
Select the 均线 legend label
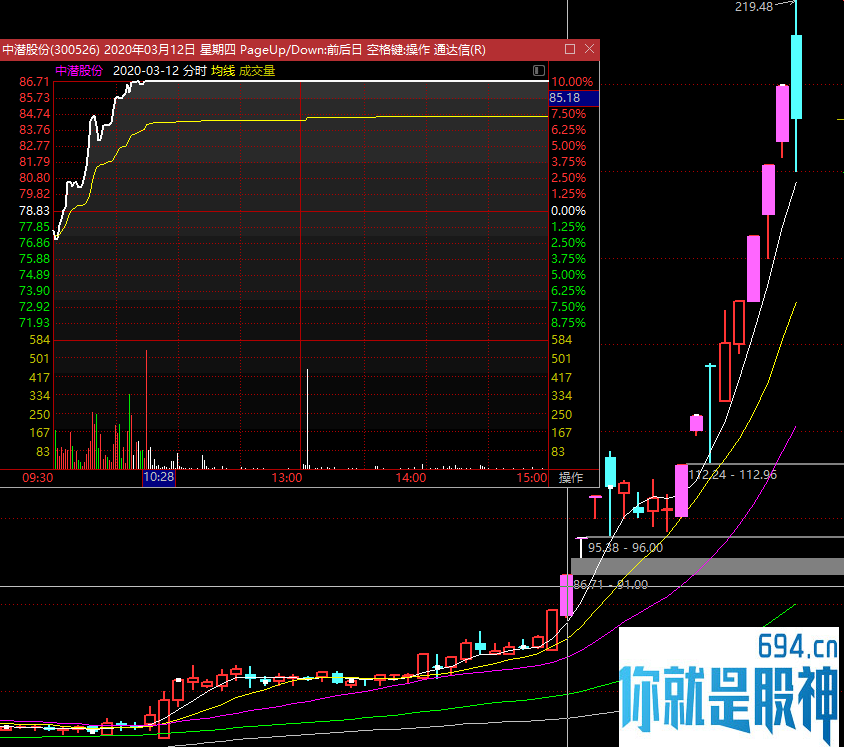click(223, 71)
